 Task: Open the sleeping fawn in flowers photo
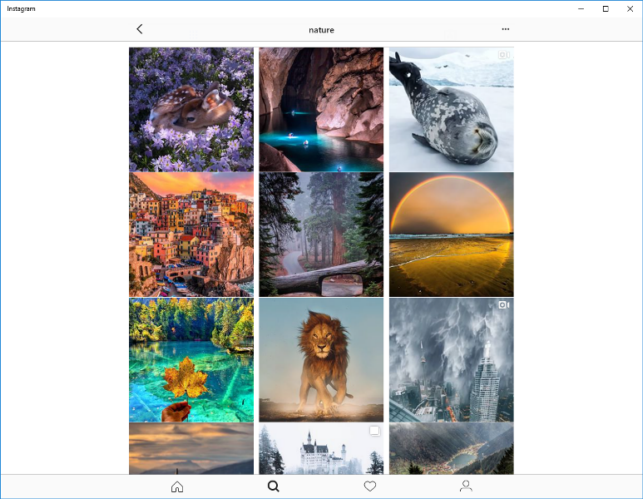click(x=191, y=109)
